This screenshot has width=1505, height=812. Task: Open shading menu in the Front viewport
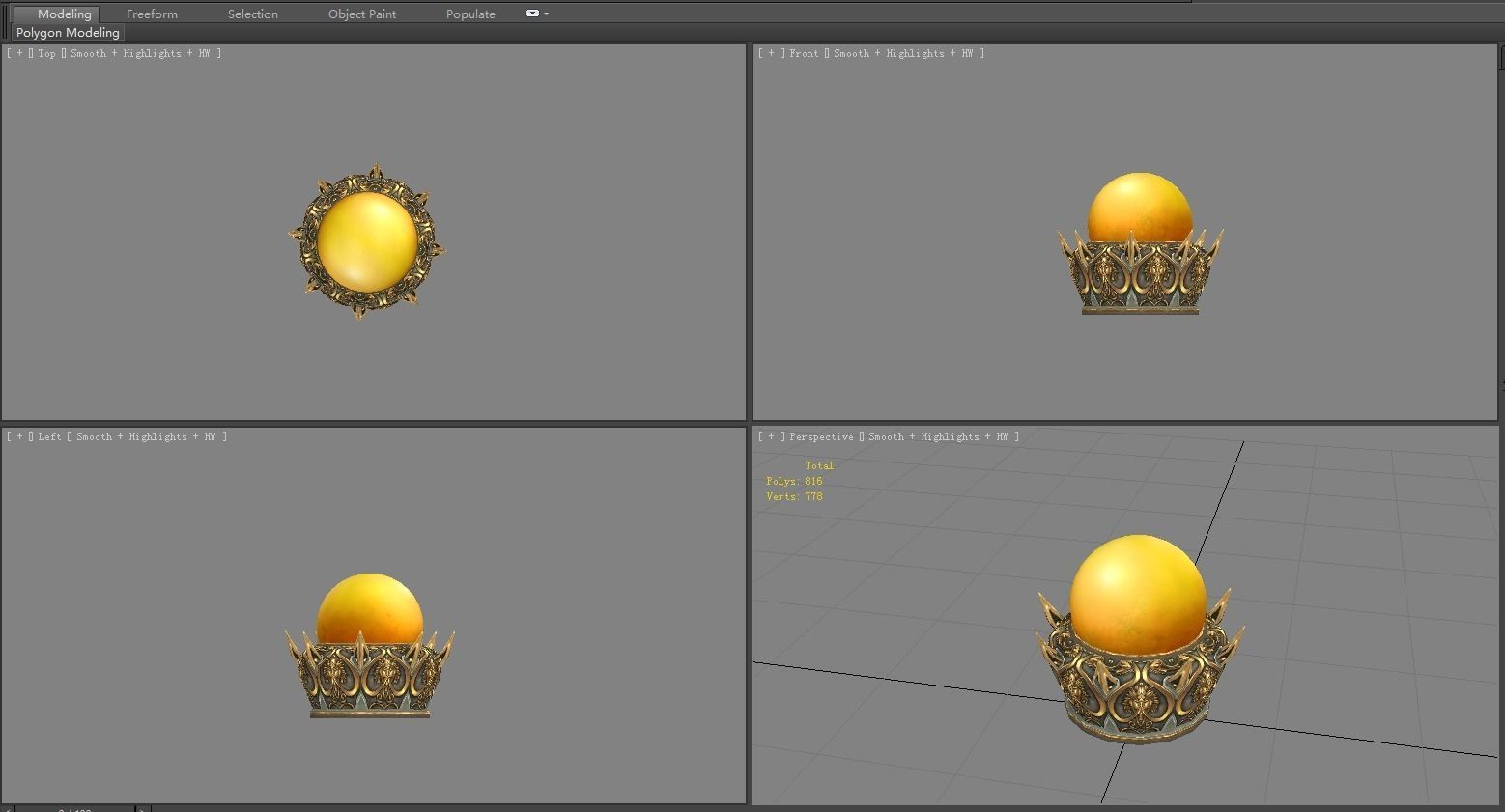click(903, 53)
